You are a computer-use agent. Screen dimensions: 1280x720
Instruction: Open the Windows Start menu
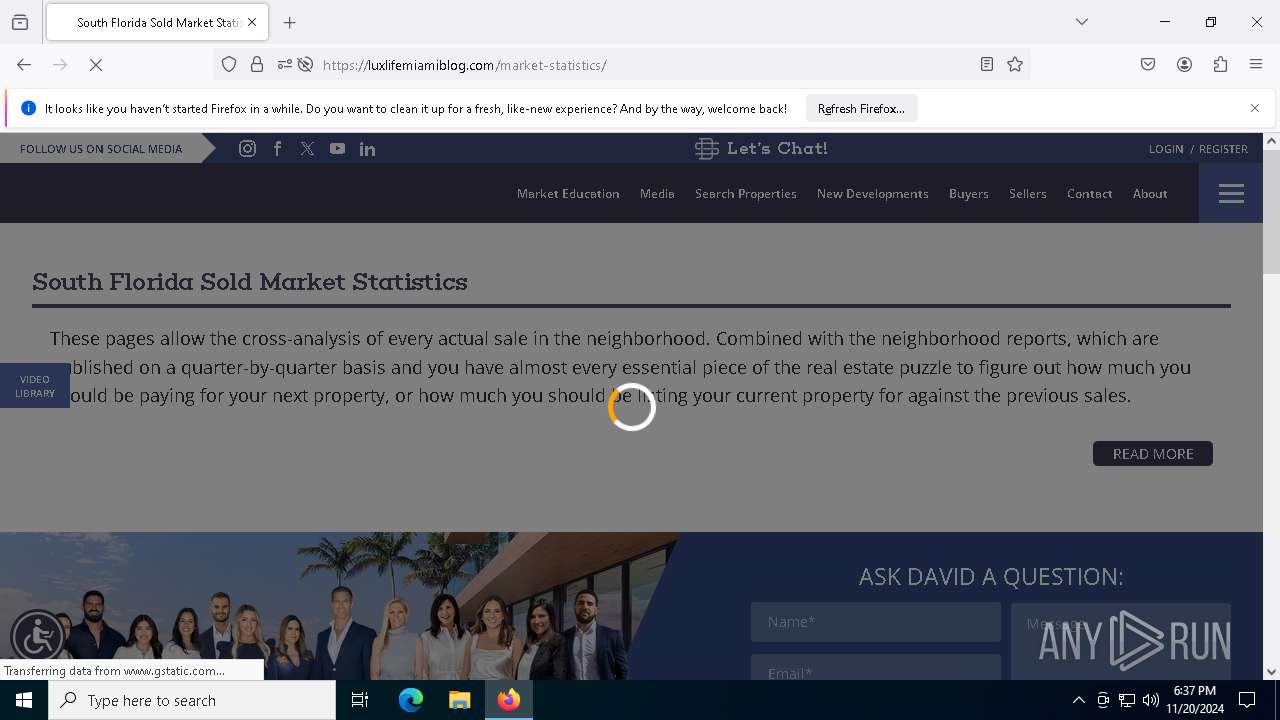click(x=24, y=700)
